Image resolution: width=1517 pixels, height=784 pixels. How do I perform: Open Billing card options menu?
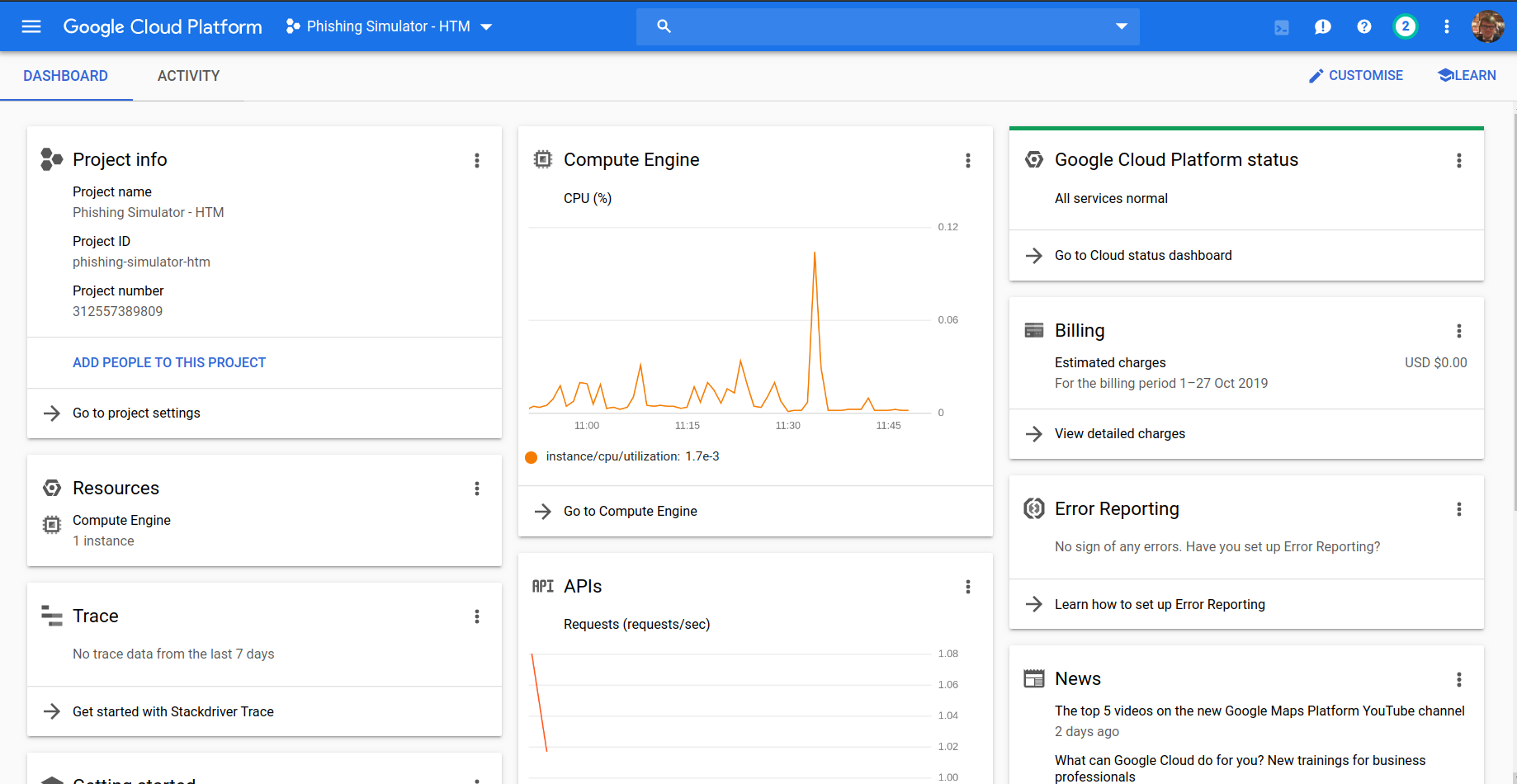point(1459,331)
